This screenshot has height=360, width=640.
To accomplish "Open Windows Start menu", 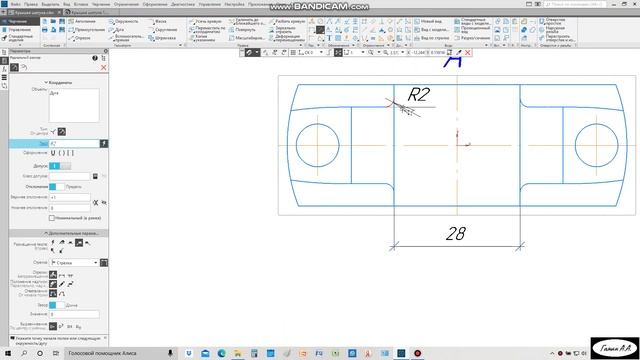I will point(8,353).
